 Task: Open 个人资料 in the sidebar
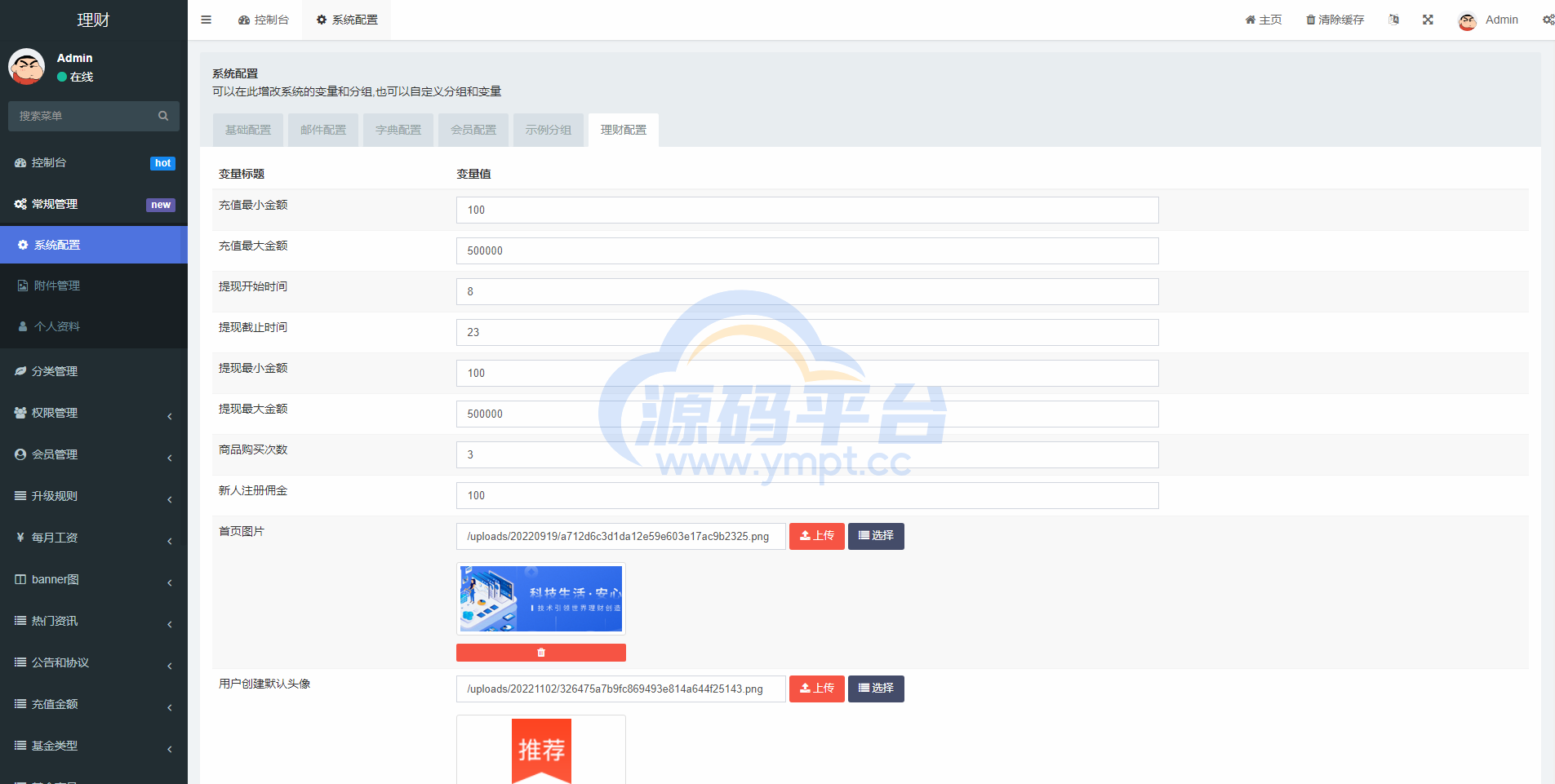click(x=94, y=326)
